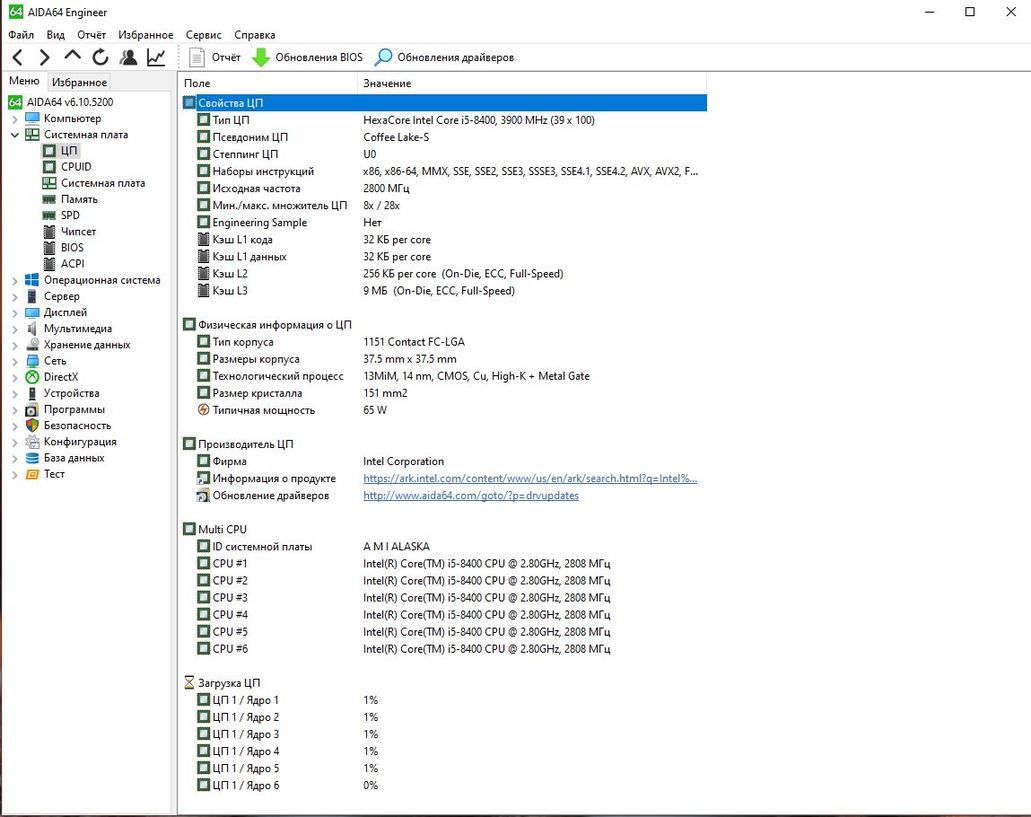Collapse the Системная плата parent node
This screenshot has height=817, width=1031.
pyautogui.click(x=14, y=135)
